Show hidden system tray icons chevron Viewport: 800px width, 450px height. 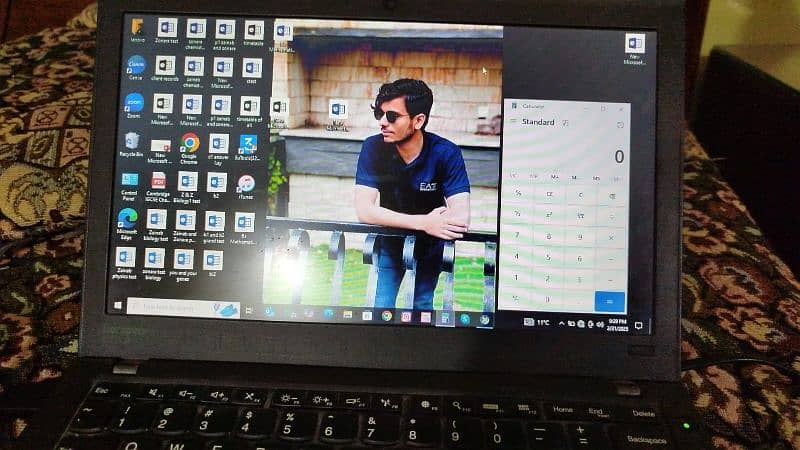560,324
